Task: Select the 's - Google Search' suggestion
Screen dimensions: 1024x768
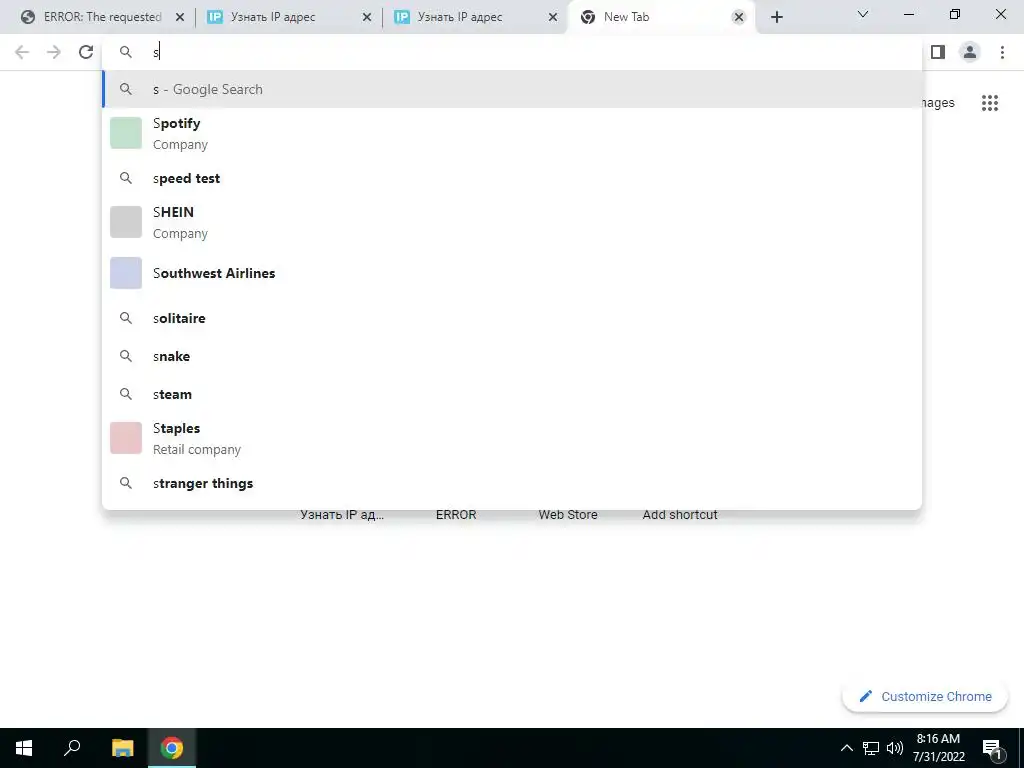Action: (x=512, y=89)
